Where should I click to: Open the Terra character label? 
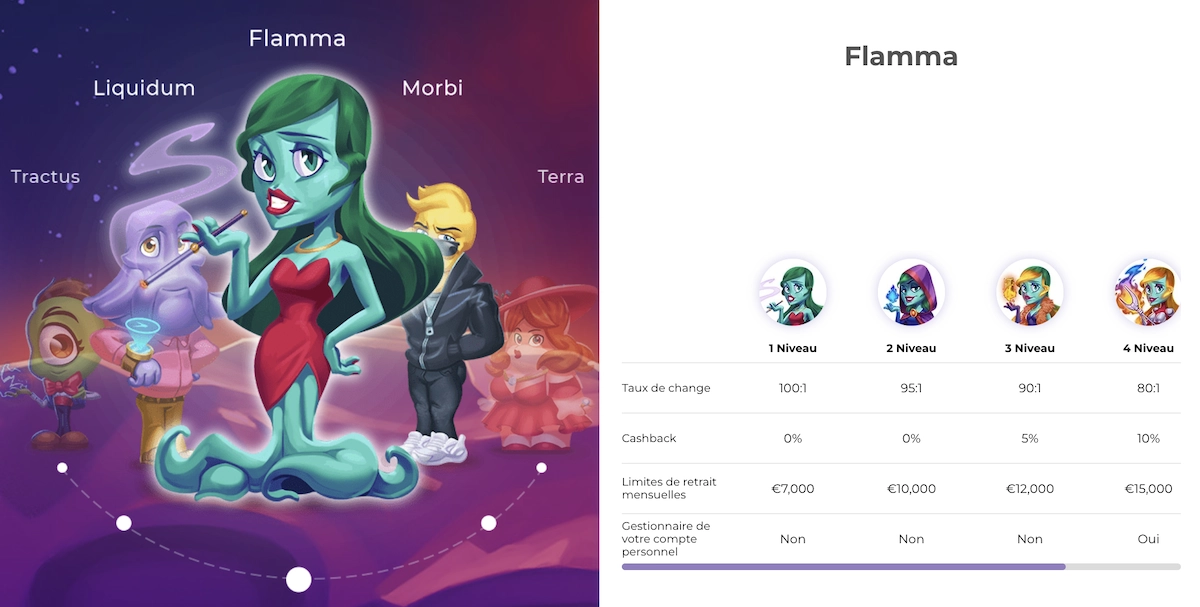pos(561,177)
